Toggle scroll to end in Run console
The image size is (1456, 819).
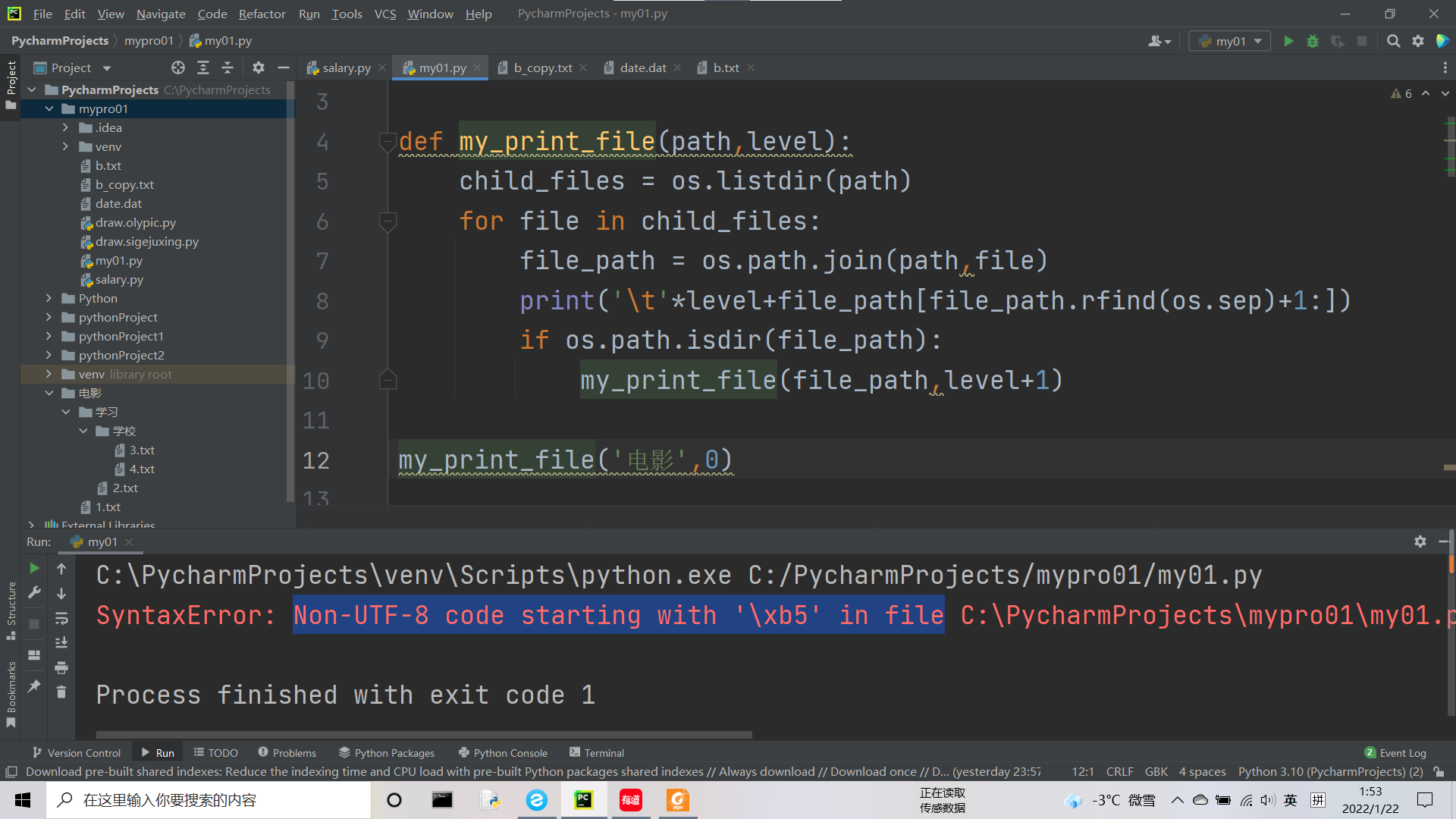(x=61, y=642)
